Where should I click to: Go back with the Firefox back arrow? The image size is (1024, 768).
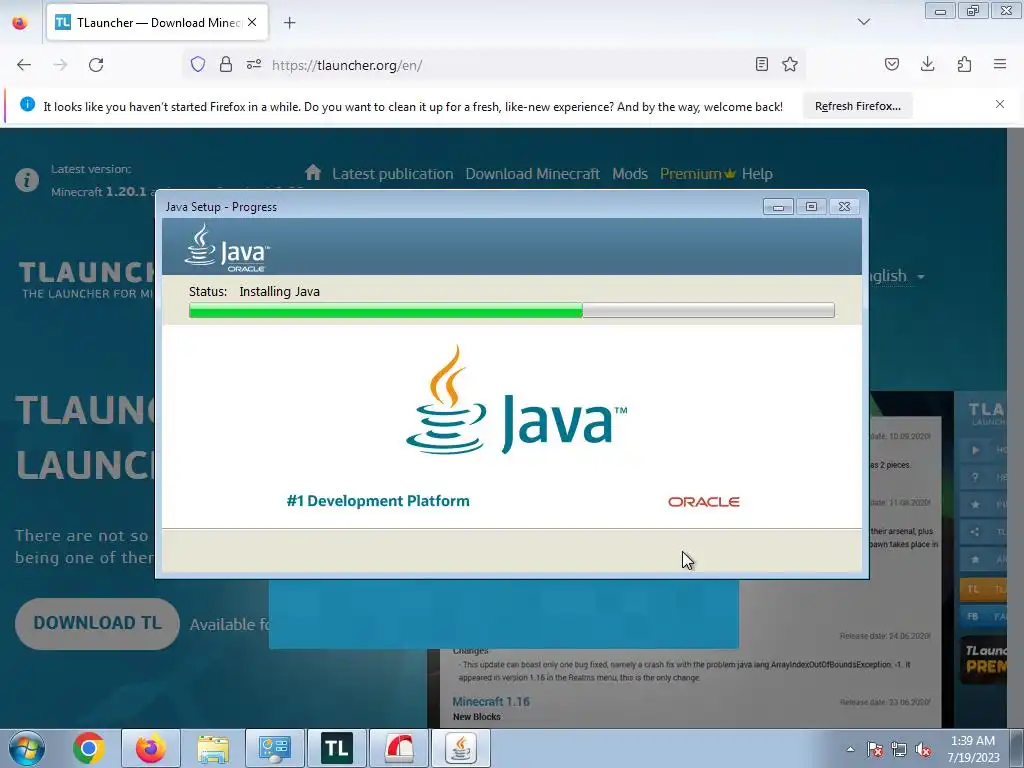tap(24, 65)
